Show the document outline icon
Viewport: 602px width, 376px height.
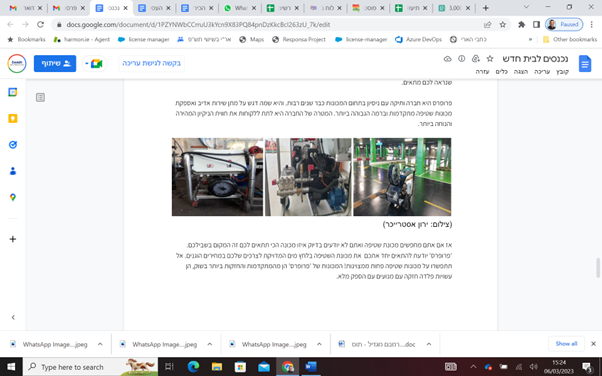click(40, 98)
